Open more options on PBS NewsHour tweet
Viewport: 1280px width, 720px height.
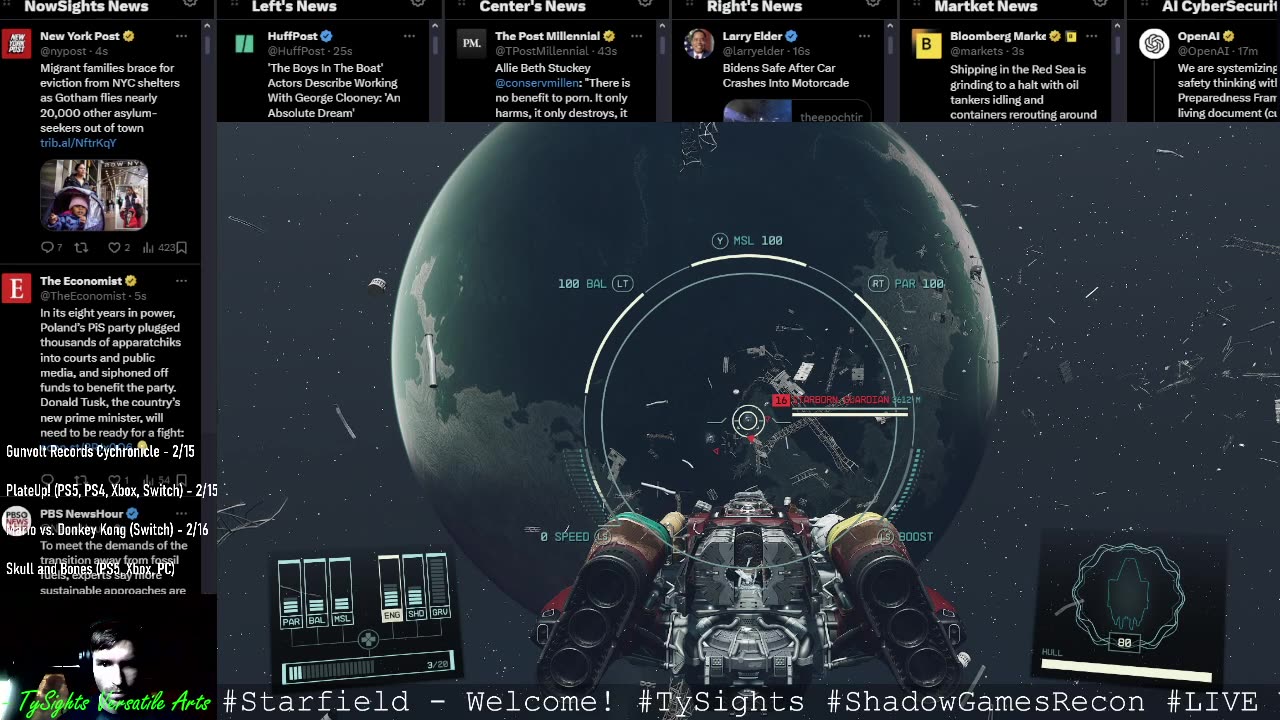pyautogui.click(x=181, y=514)
